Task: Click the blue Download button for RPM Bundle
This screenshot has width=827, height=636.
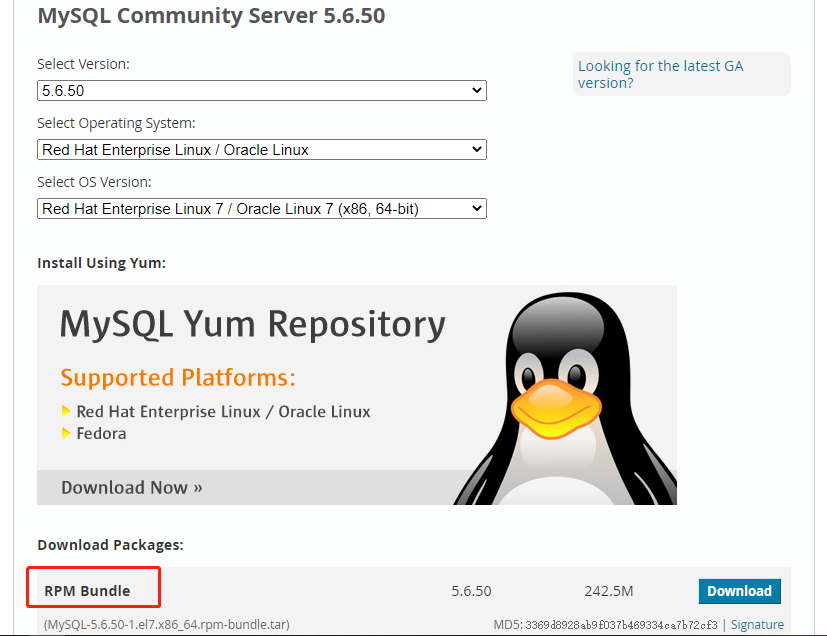Action: point(739,591)
